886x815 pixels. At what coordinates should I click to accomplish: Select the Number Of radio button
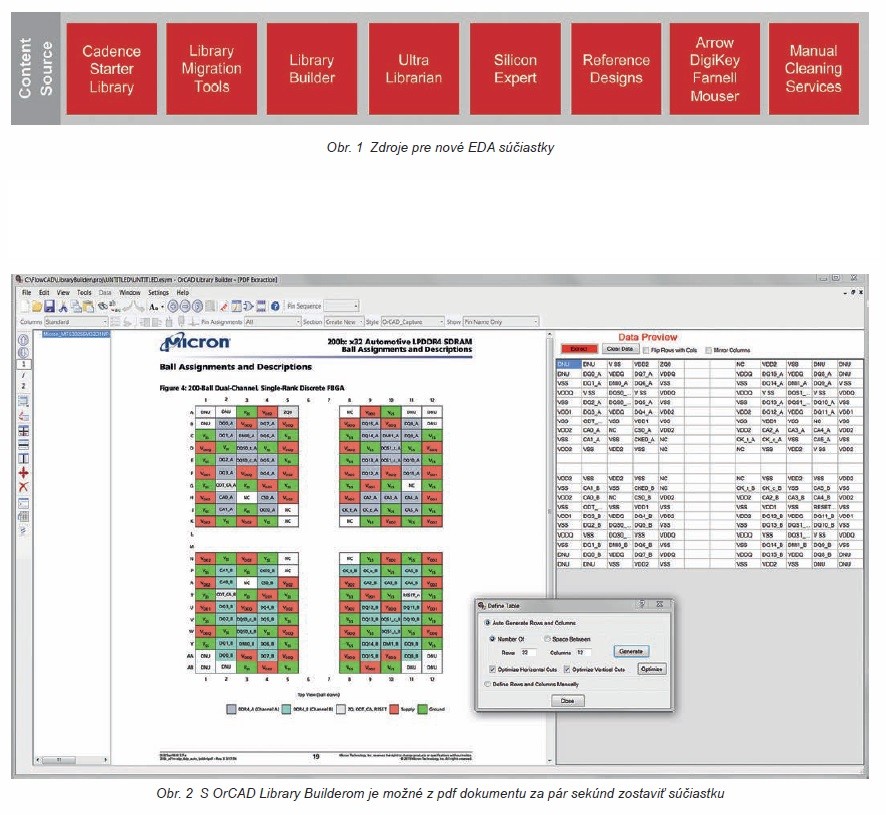[492, 639]
